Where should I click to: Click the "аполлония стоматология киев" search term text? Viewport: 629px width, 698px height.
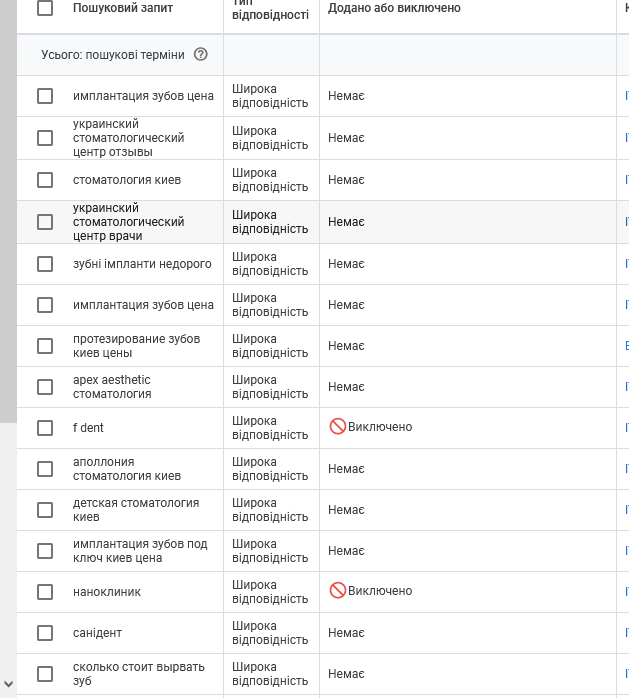click(127, 469)
